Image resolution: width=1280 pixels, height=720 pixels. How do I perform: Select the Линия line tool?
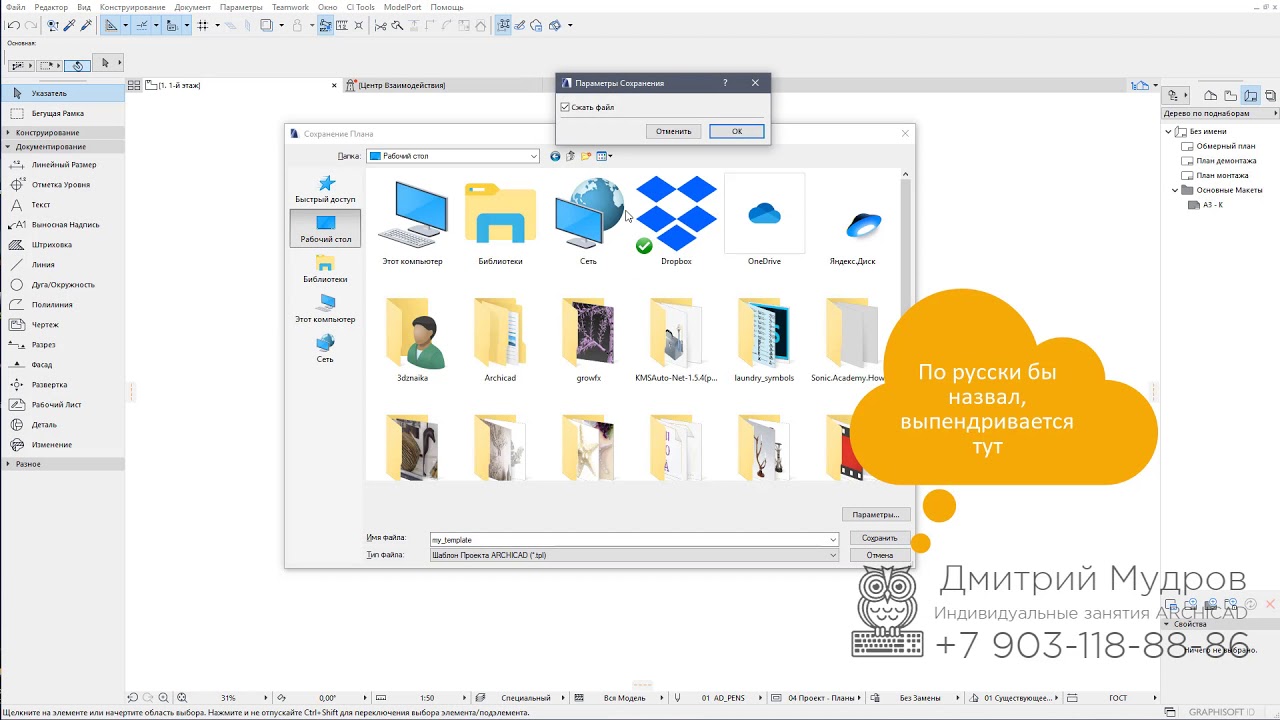tap(62, 264)
